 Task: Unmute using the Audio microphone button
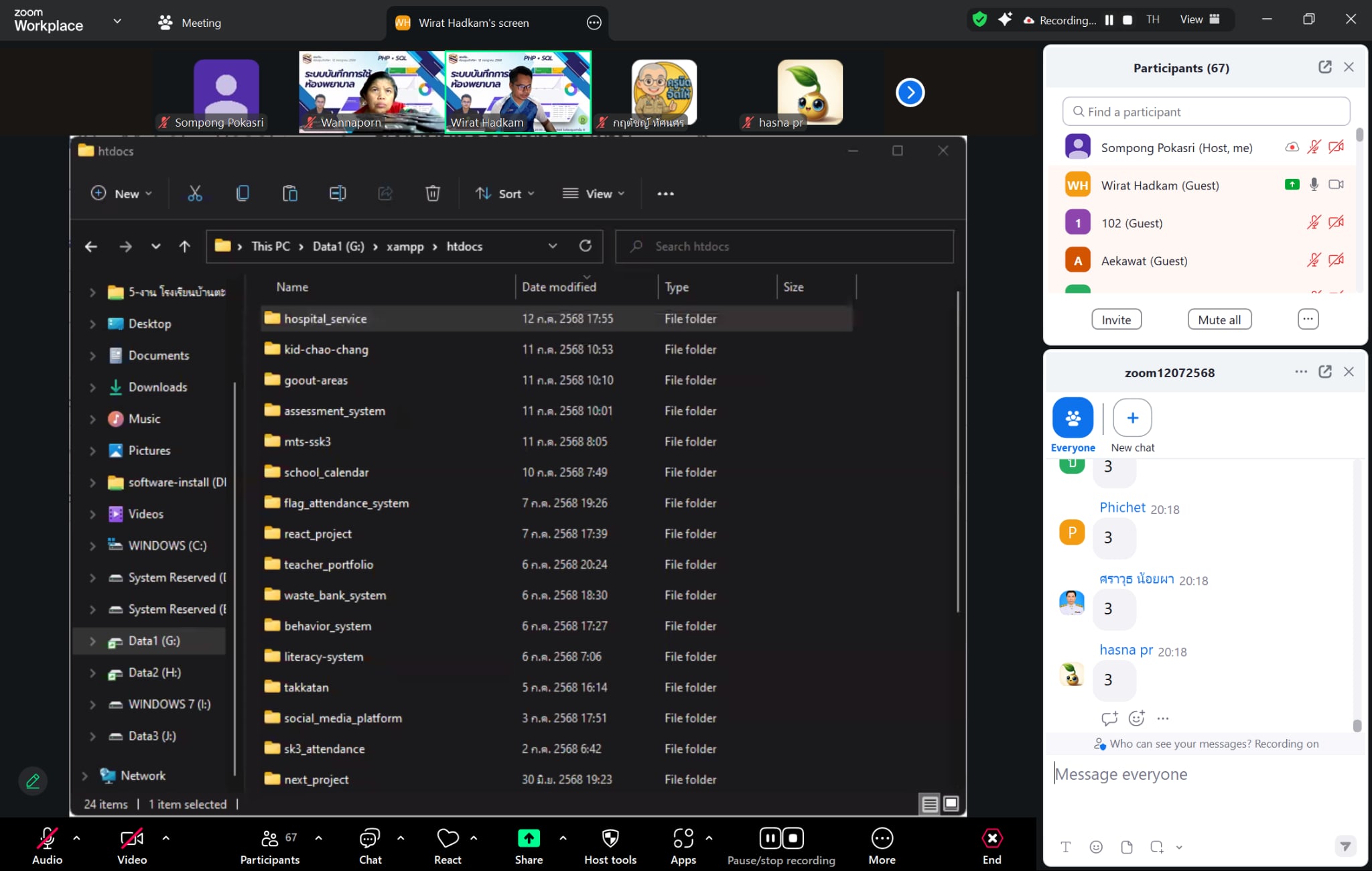coord(47,838)
